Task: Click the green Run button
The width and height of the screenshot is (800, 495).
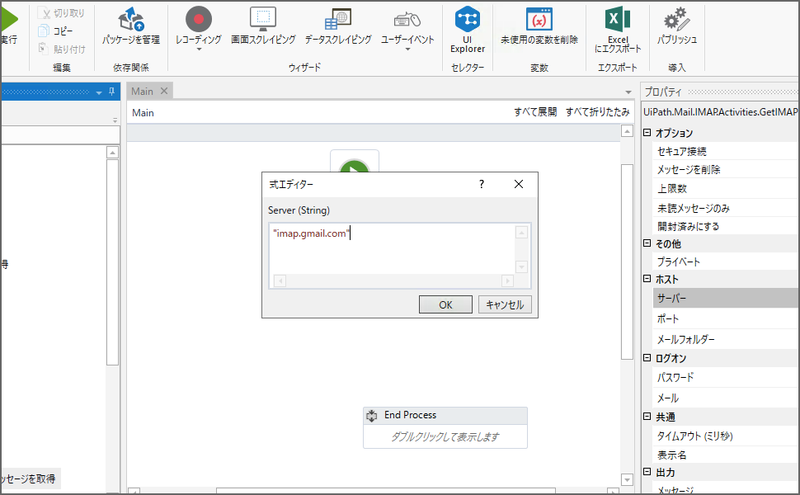Action: (x=9, y=19)
